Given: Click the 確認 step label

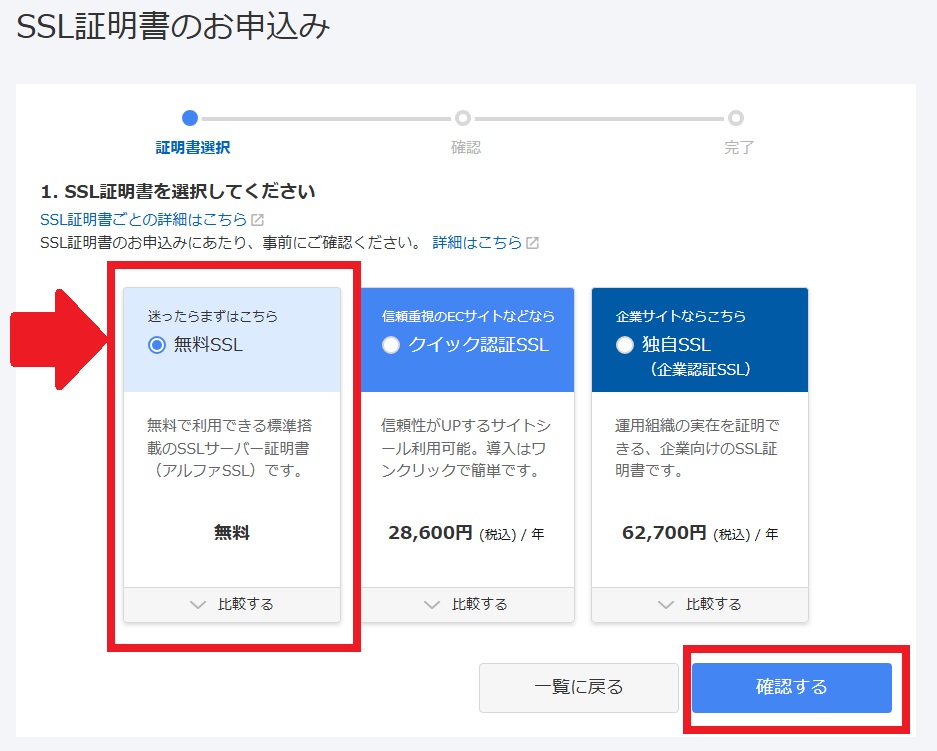Looking at the screenshot, I should [466, 147].
